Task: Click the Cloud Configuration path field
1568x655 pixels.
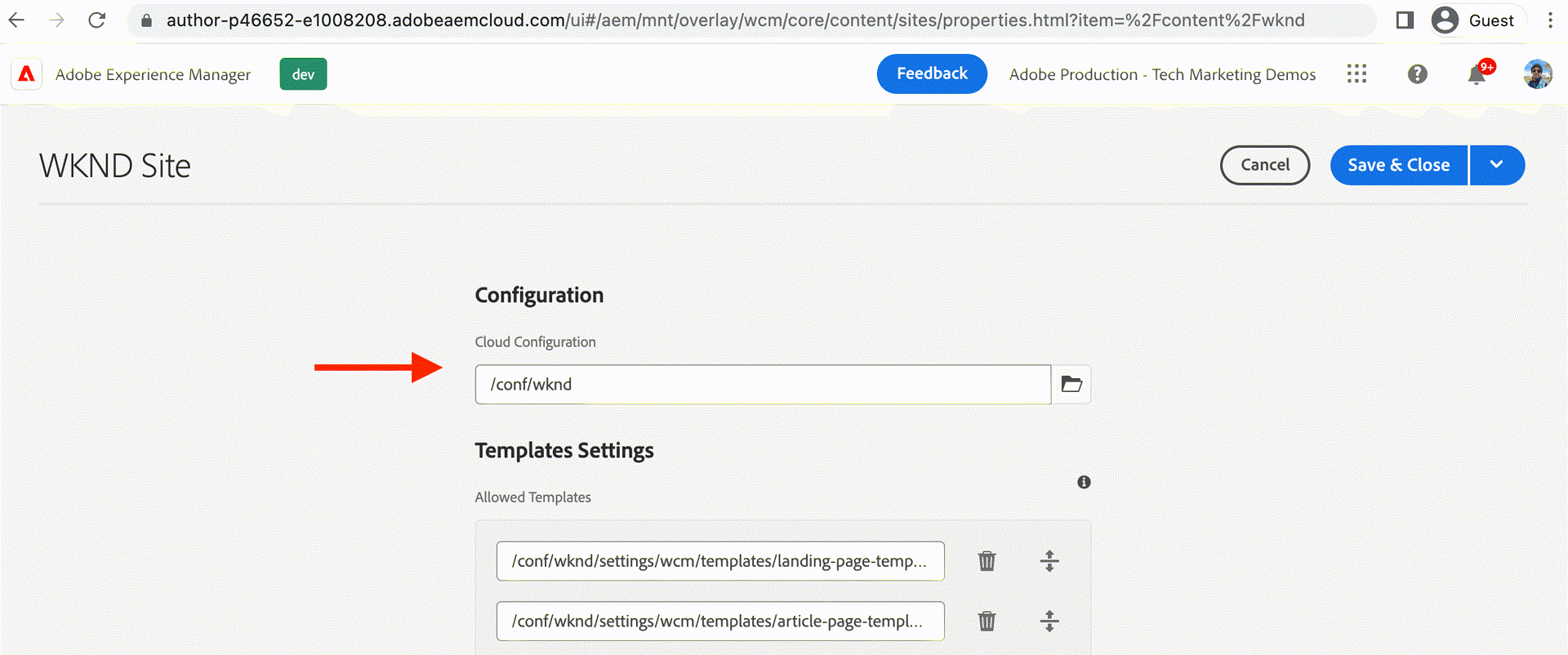Action: tap(763, 384)
